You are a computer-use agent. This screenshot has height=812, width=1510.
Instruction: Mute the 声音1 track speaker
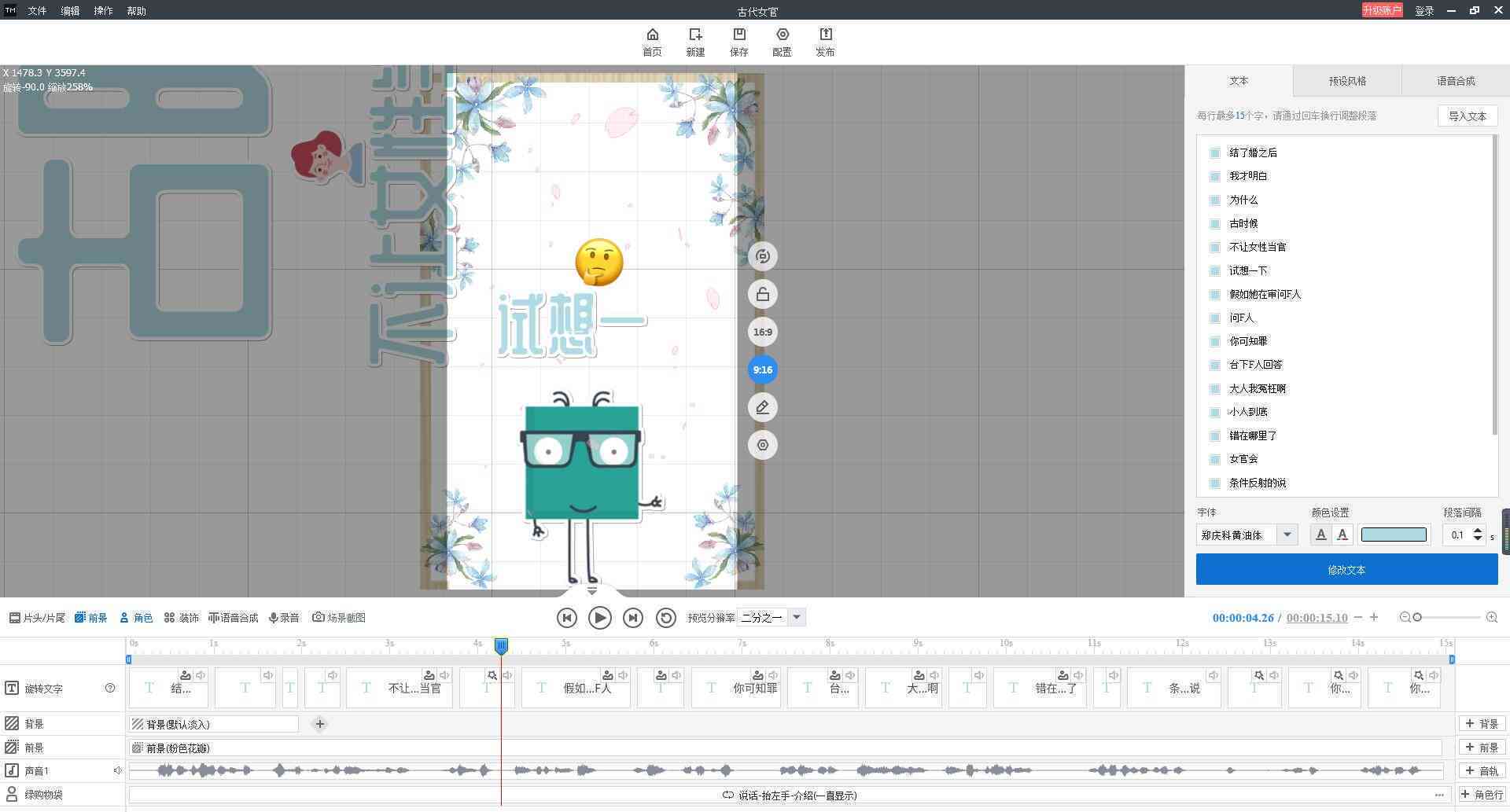[117, 770]
